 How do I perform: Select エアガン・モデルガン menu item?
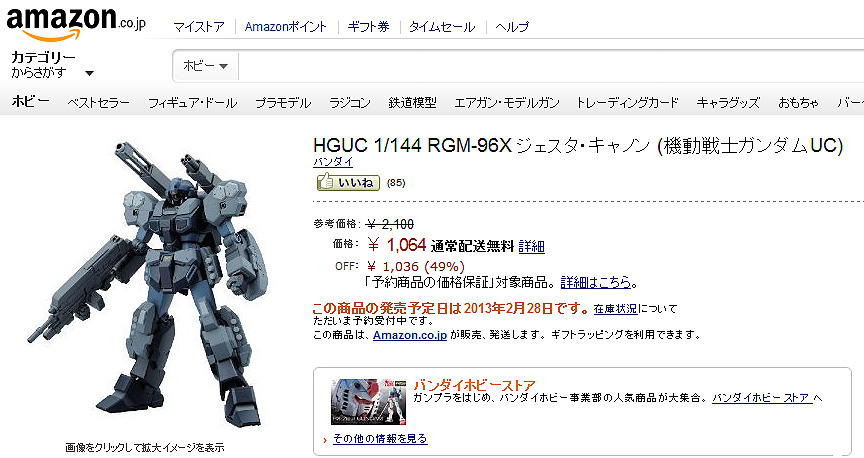[506, 103]
